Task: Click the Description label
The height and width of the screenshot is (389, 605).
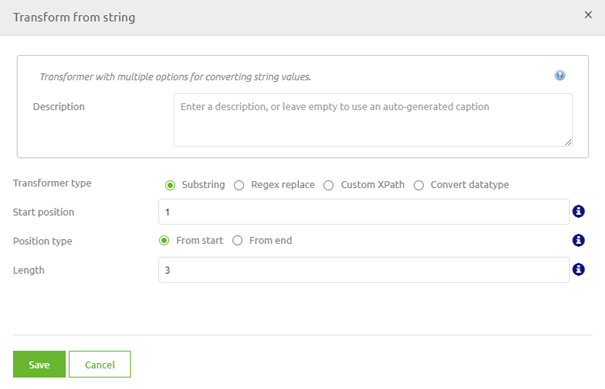Action: [59, 107]
